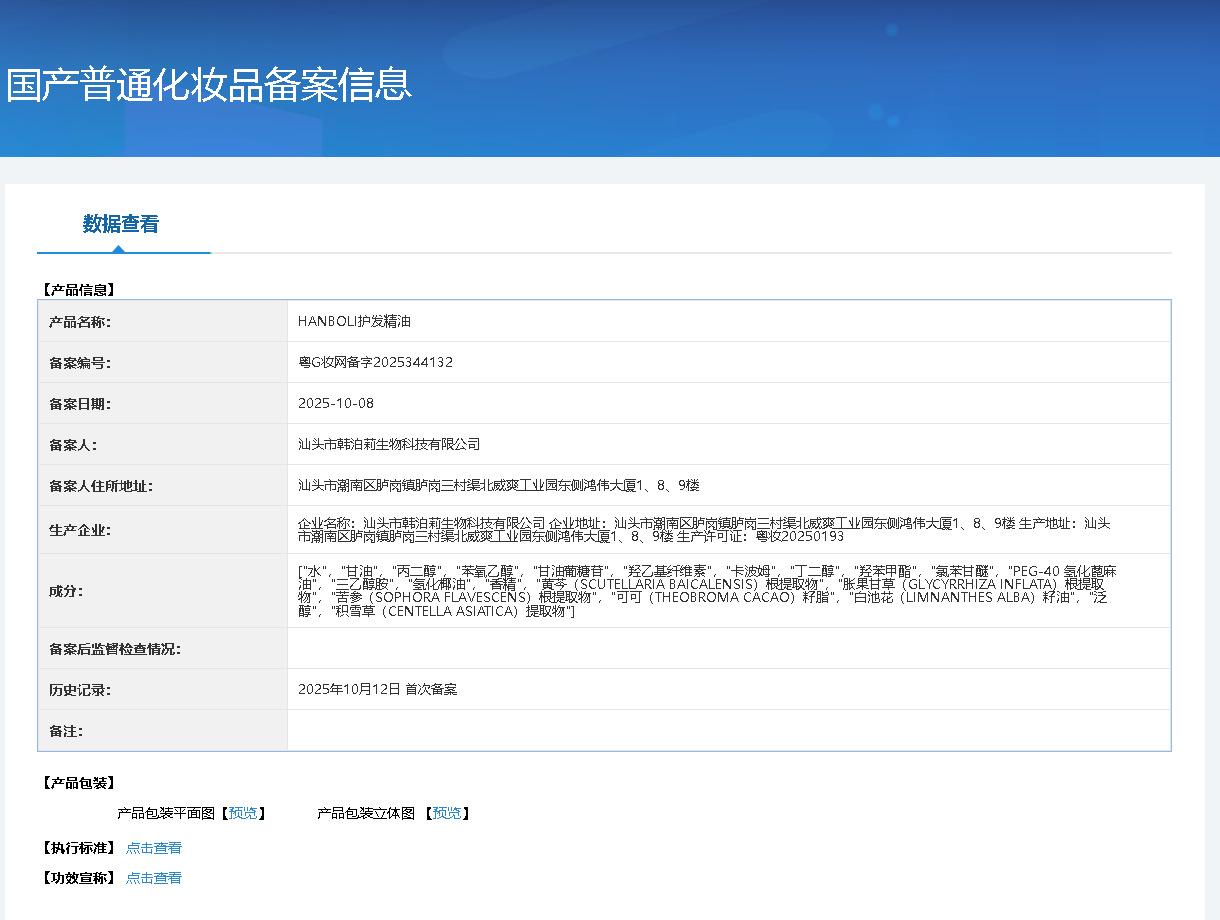1220x920 pixels.
Task: Click the 产品名称 row label
Action: pos(80,322)
